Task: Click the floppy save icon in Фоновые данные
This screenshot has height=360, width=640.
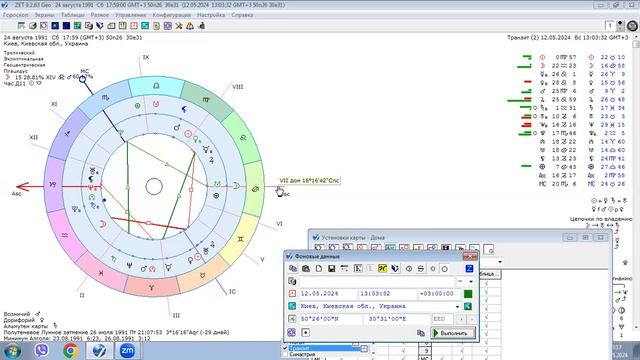Action: (331, 269)
